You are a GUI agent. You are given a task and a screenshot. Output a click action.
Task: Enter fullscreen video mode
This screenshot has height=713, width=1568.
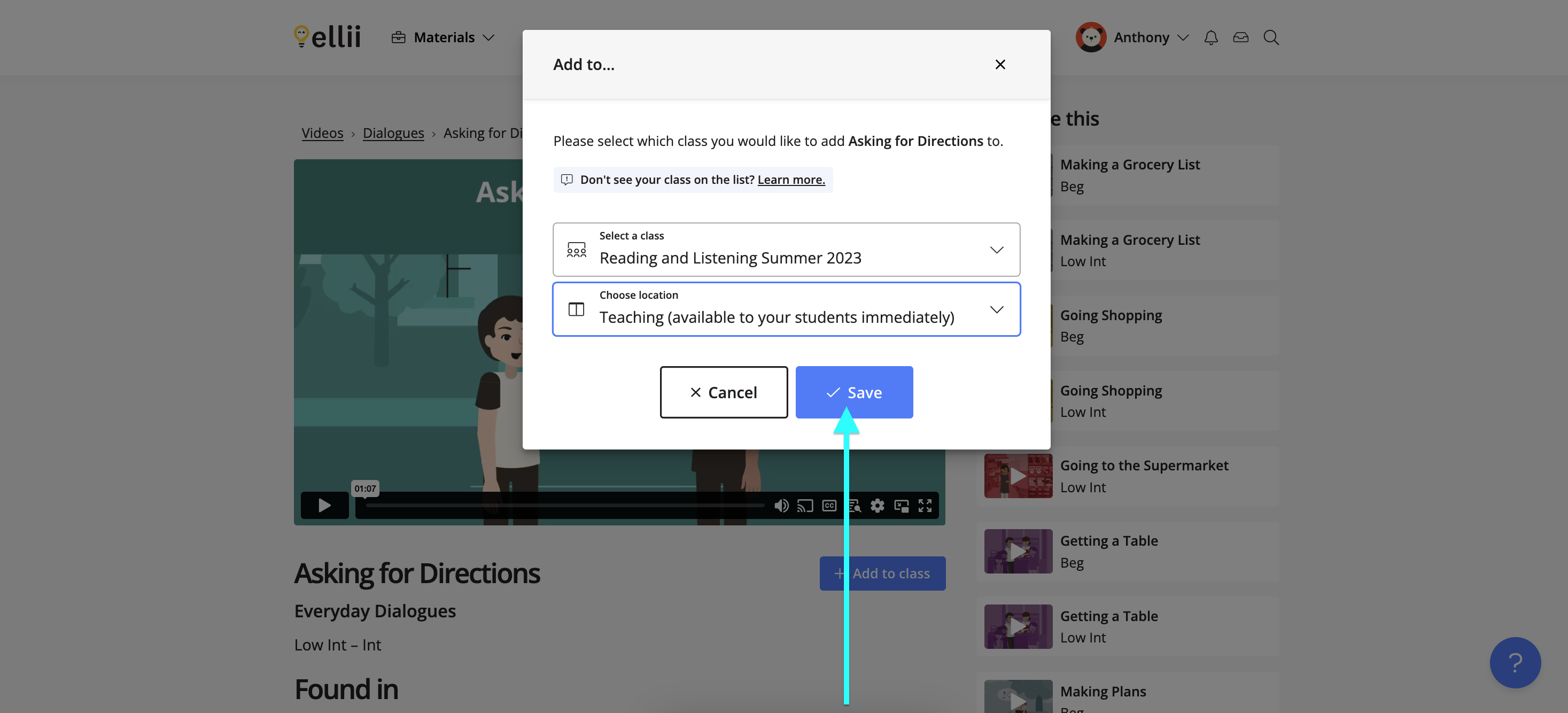[925, 506]
